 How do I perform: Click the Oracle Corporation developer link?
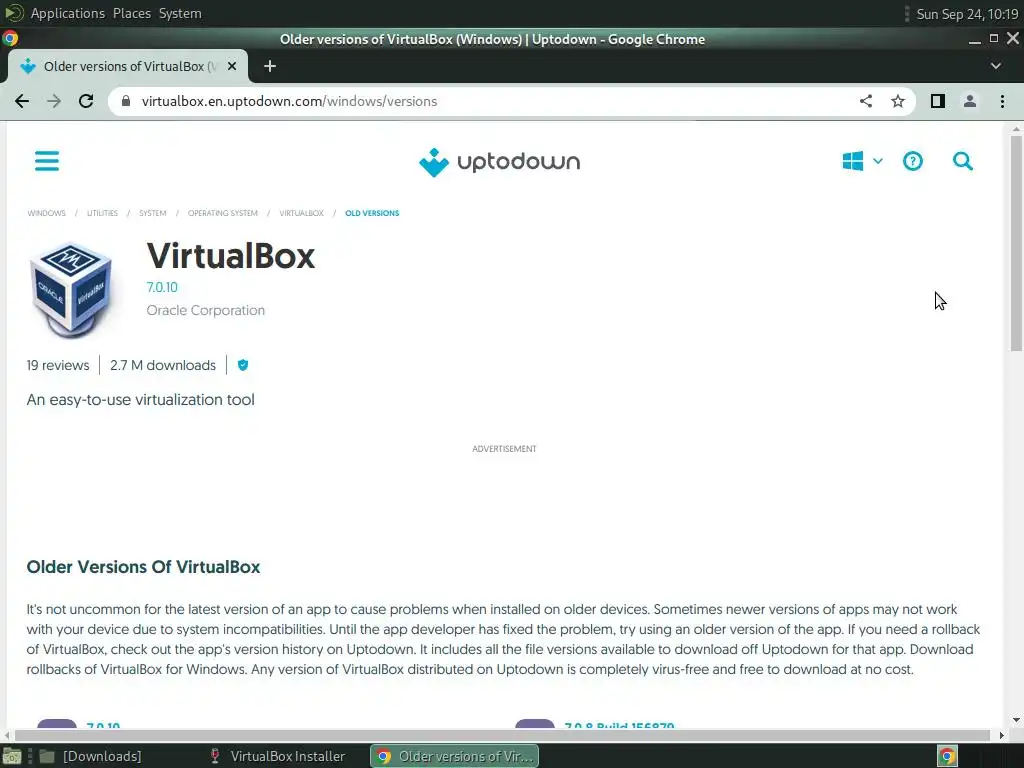click(206, 310)
